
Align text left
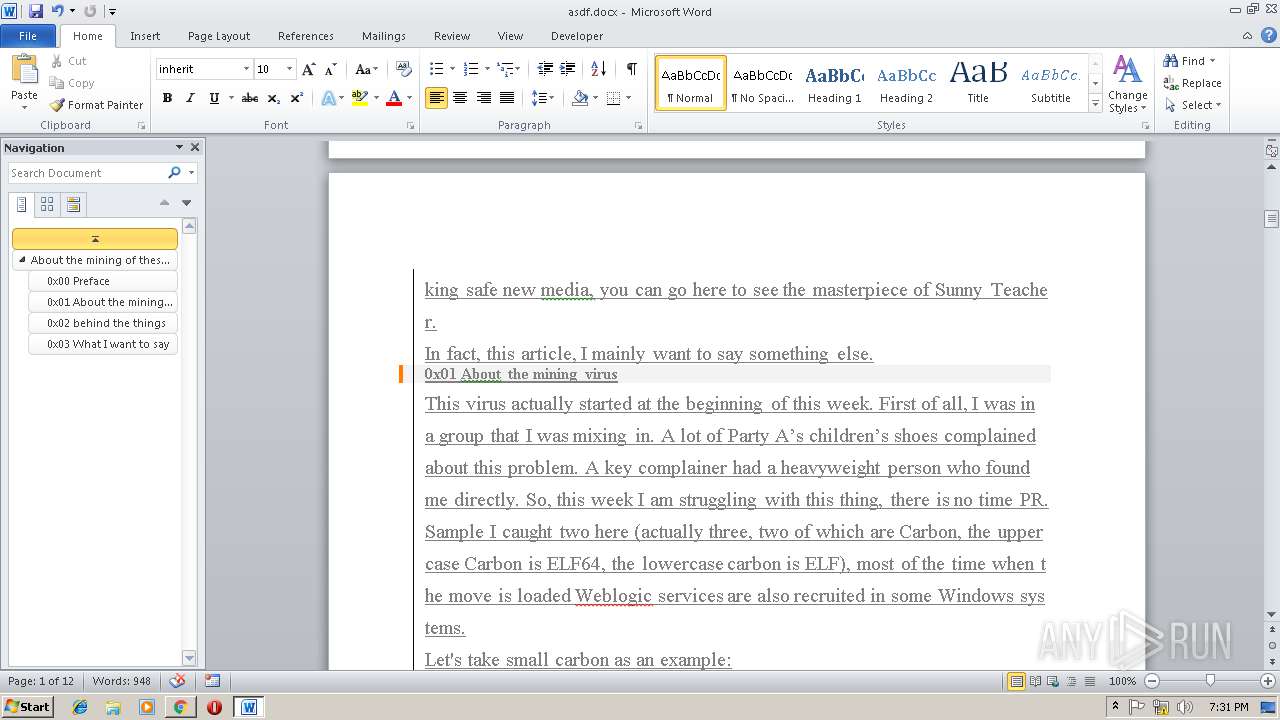(436, 98)
